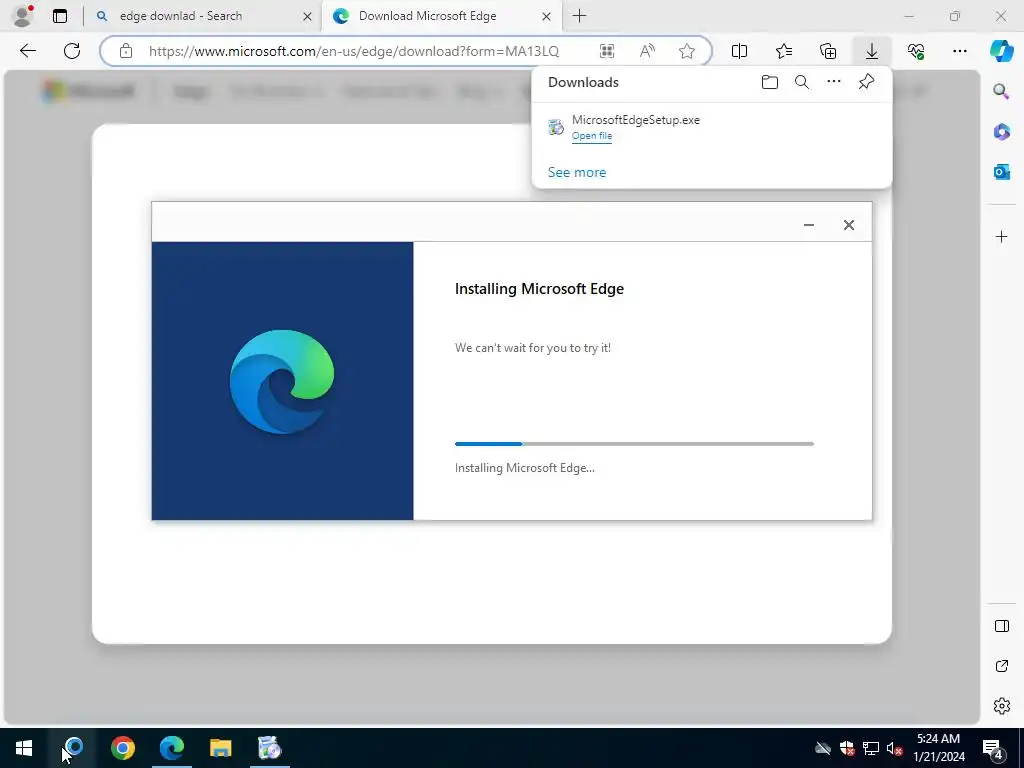Open Collections icon in toolbar
The image size is (1024, 768).
point(827,51)
